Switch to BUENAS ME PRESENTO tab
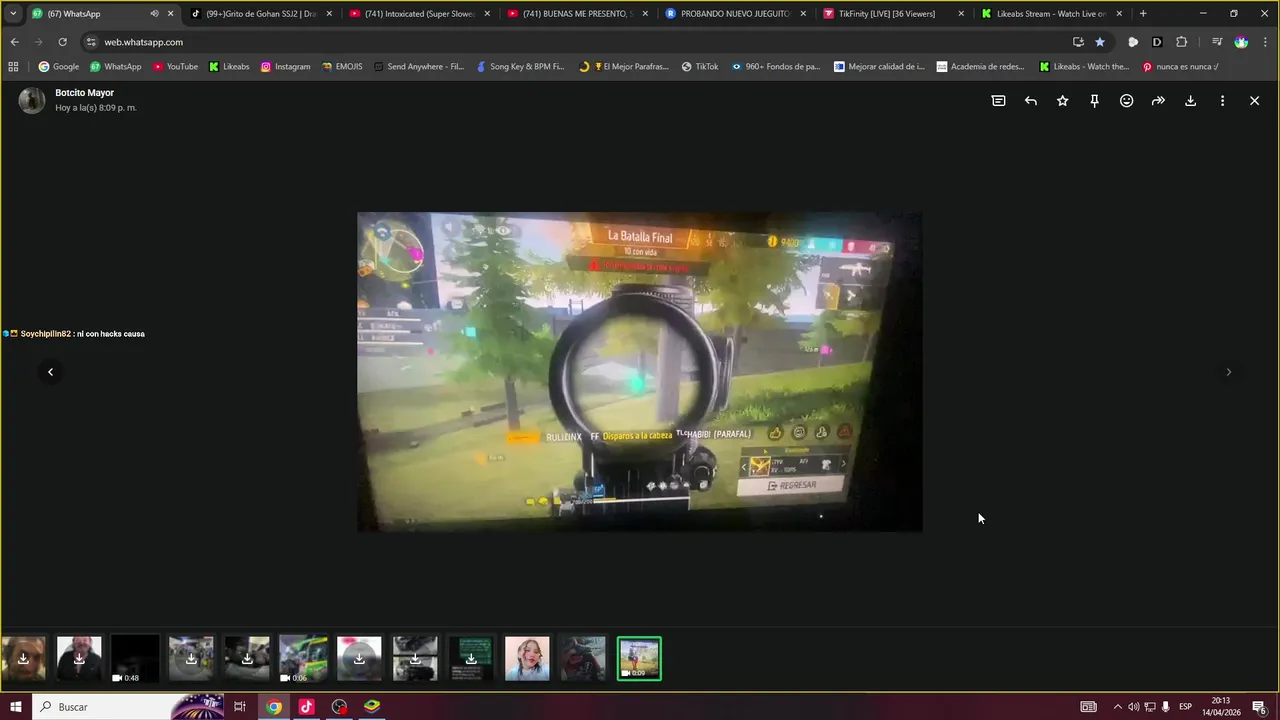This screenshot has height=720, width=1280. [x=576, y=14]
